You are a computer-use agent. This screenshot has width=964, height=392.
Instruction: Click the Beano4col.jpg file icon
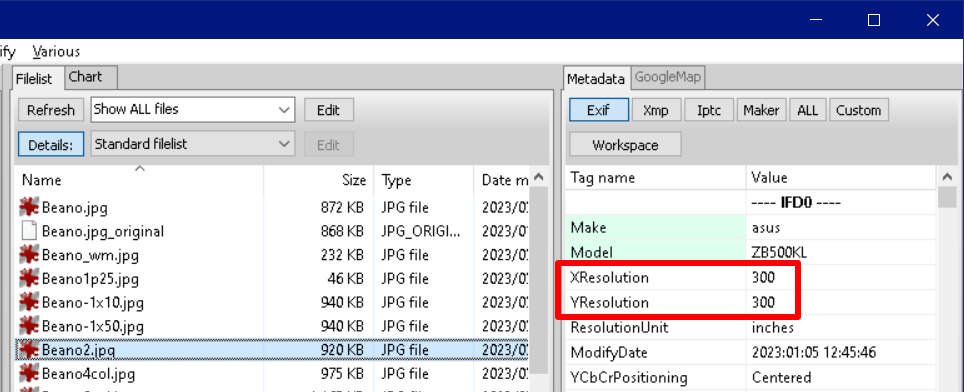pos(29,373)
